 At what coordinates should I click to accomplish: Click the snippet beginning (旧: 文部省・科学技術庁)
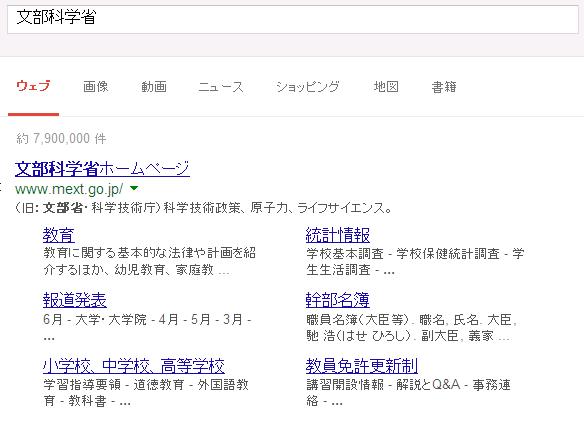pyautogui.click(x=203, y=208)
